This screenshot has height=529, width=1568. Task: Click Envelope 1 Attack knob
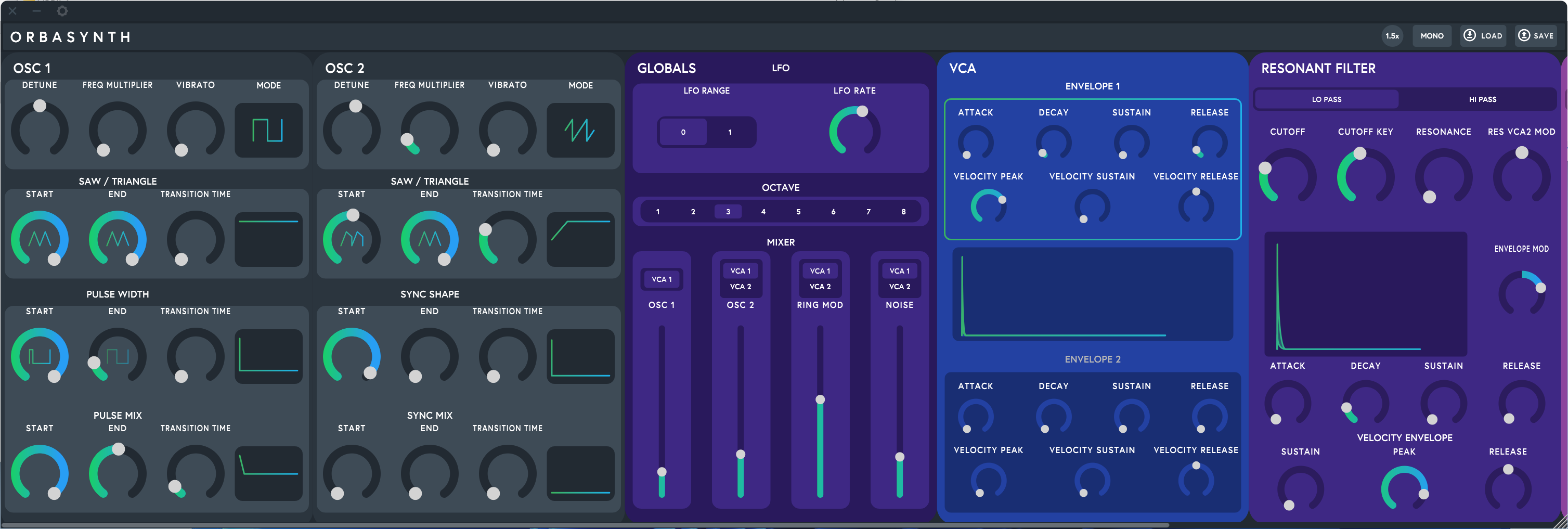(x=976, y=143)
